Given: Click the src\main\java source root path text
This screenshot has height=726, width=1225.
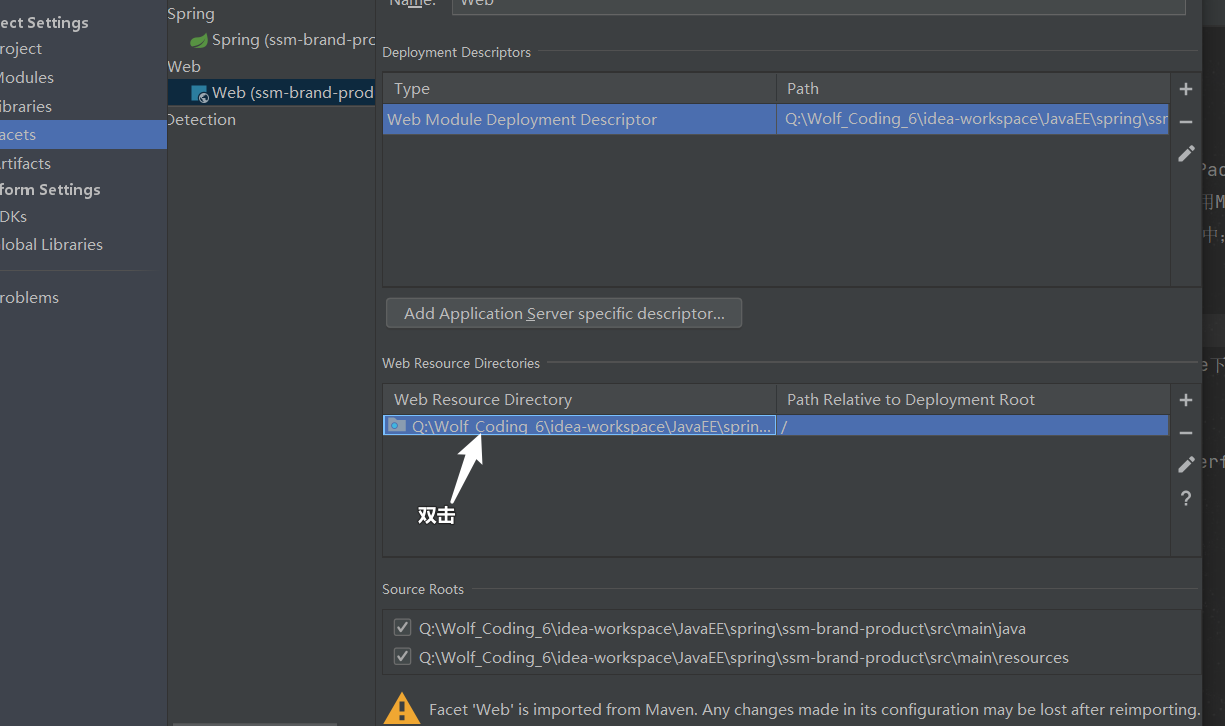Looking at the screenshot, I should 722,629.
